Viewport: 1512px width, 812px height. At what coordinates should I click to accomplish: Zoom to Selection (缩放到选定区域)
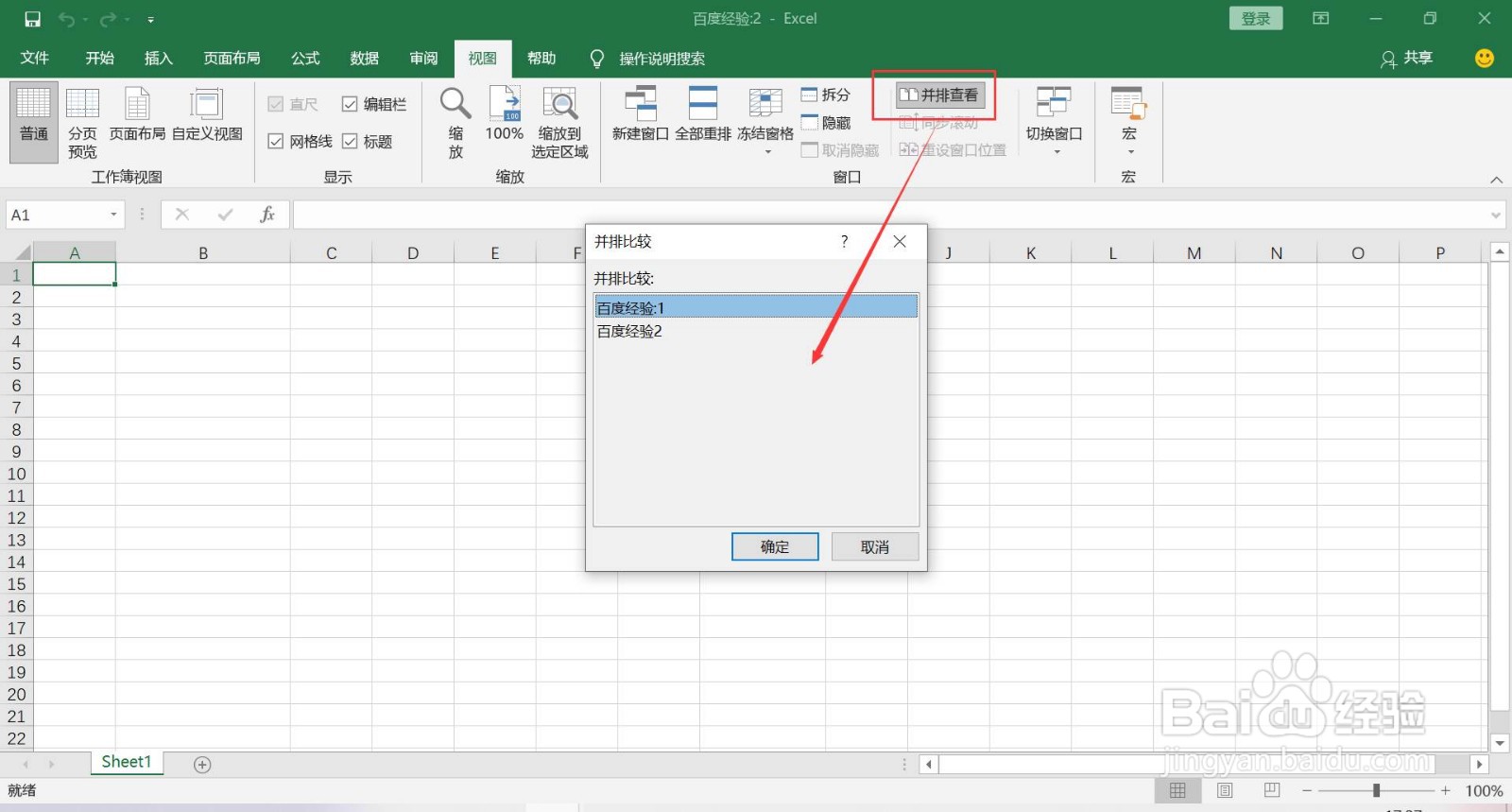click(x=559, y=122)
